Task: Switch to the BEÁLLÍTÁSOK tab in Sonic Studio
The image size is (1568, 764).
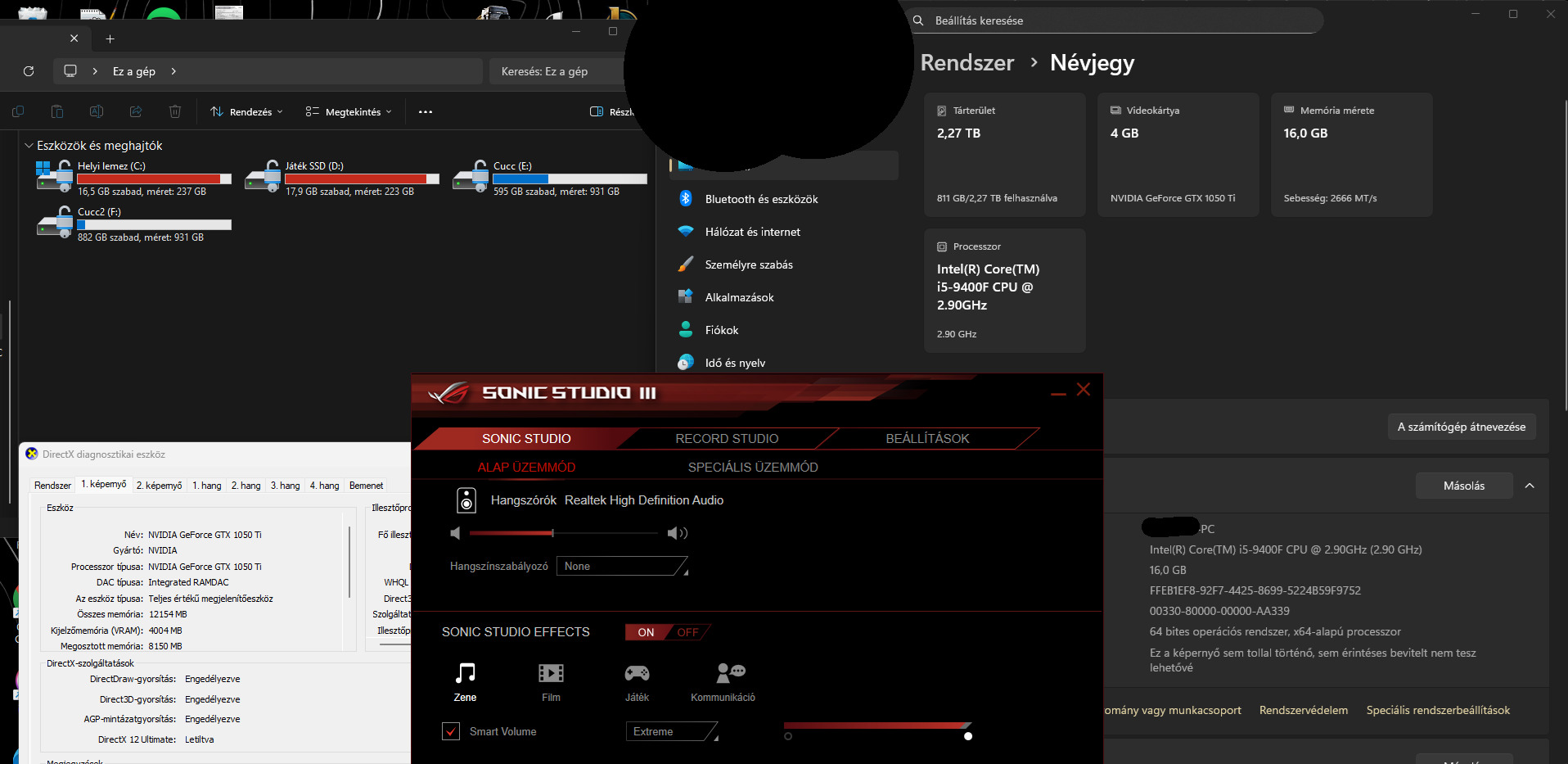Action: (x=927, y=439)
